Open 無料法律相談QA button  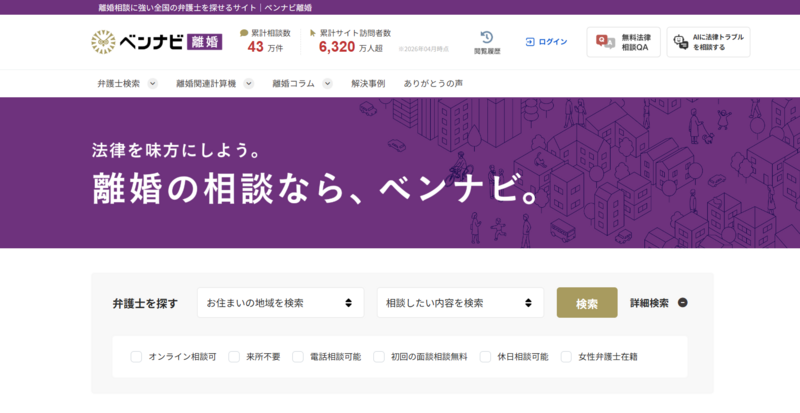[x=623, y=42]
